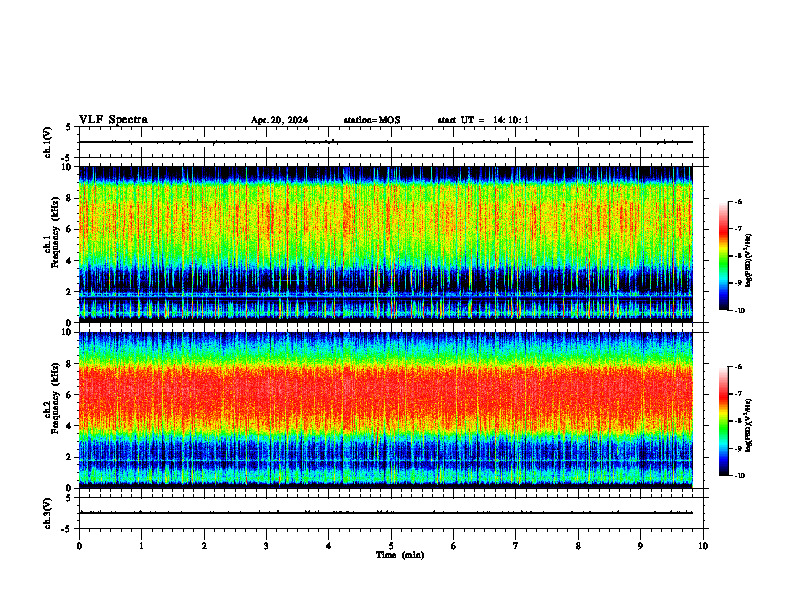Image resolution: width=792 pixels, height=612 pixels.
Task: Click the ch.2 frequency tick label '2'
Action: pos(69,457)
